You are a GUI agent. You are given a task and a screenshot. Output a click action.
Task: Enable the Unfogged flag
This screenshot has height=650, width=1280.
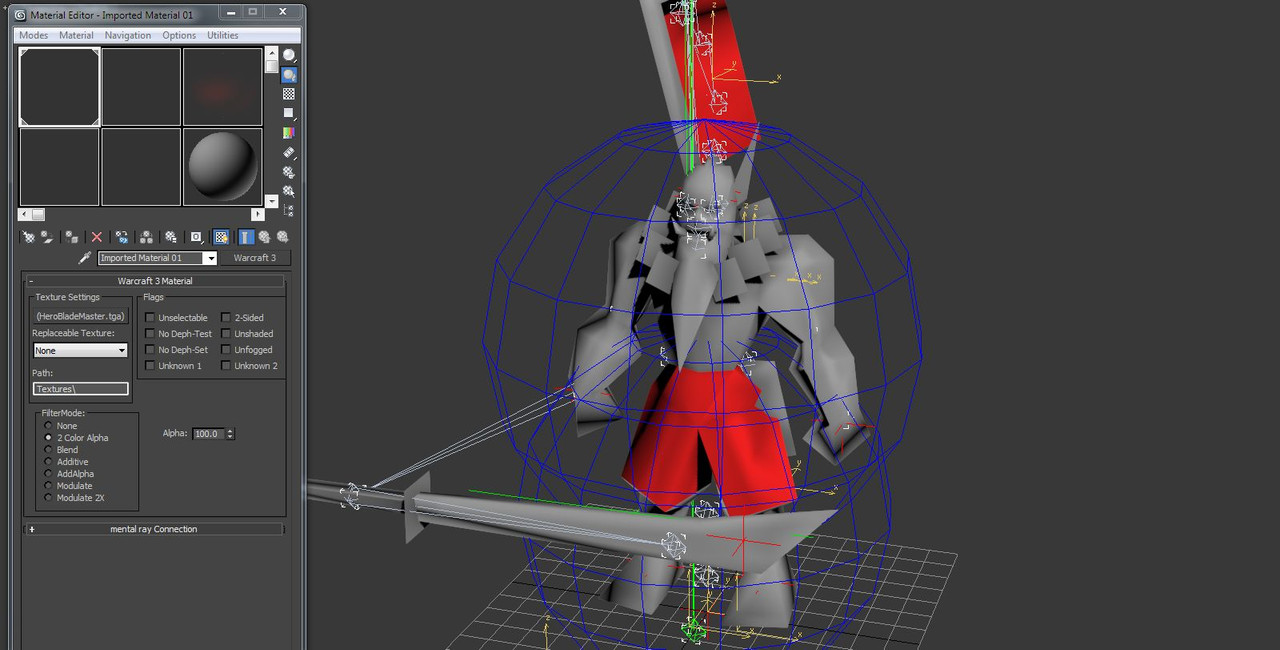[226, 350]
